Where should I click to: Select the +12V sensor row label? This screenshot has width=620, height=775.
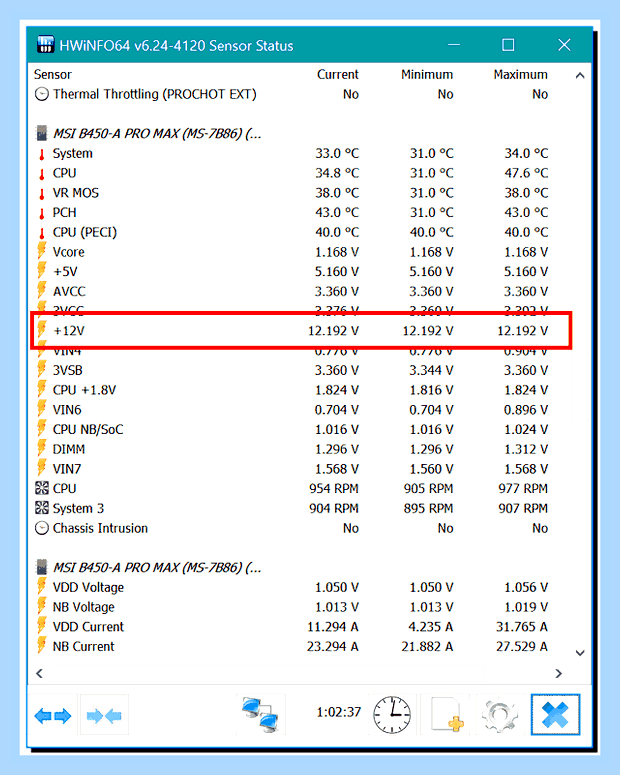pyautogui.click(x=69, y=331)
